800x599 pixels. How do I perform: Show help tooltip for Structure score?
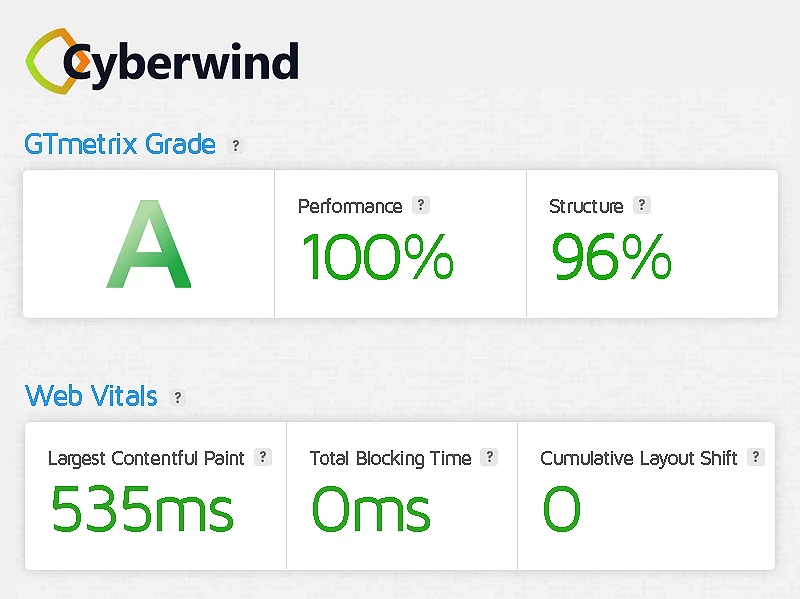click(642, 205)
